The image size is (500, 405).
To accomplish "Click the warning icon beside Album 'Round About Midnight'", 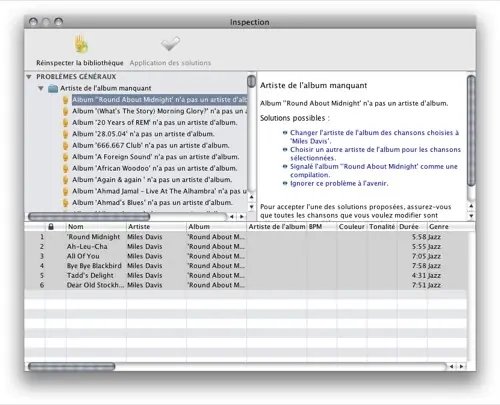I will tap(65, 100).
